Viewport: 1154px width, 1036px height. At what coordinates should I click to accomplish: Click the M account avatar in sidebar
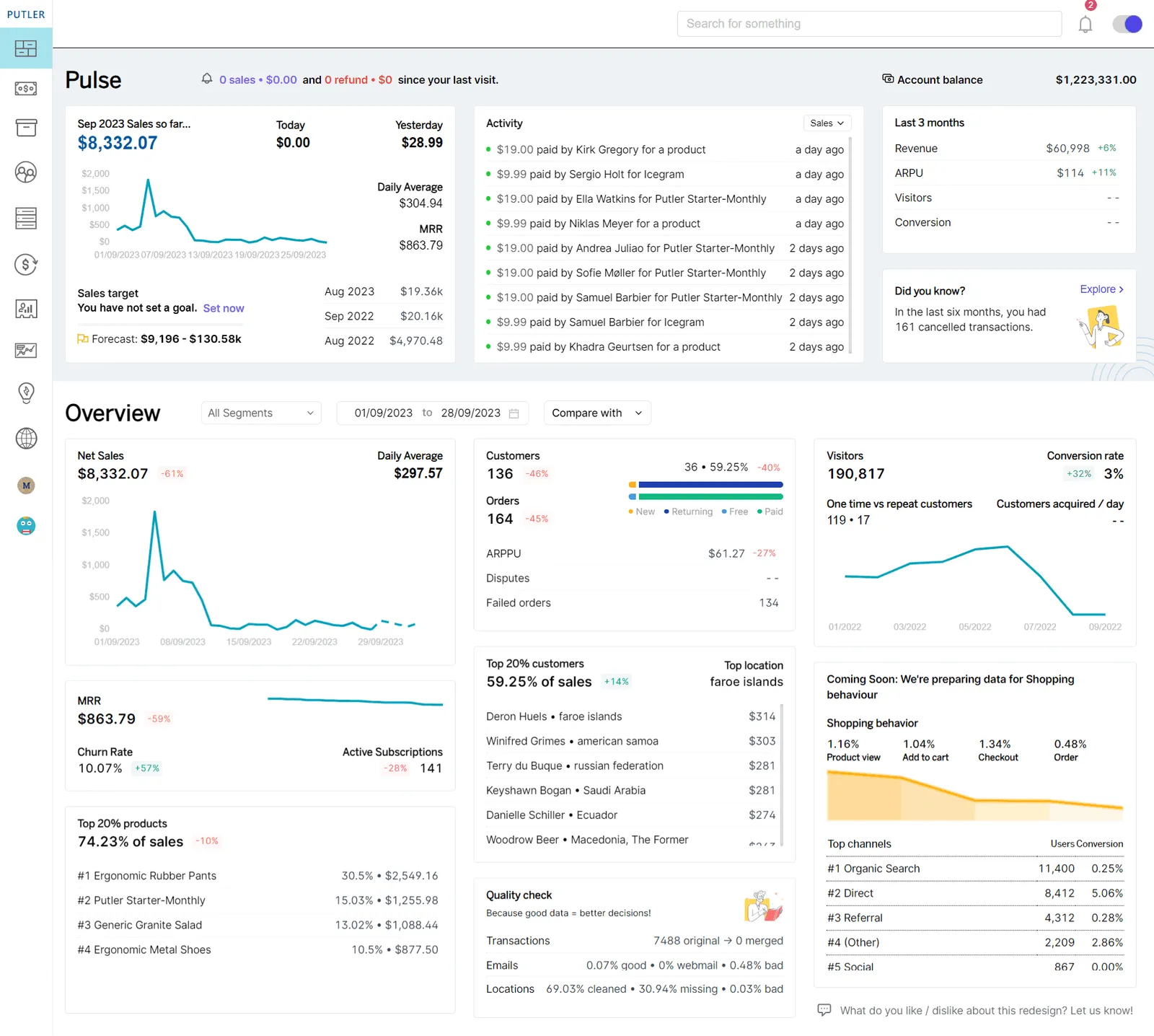(26, 486)
